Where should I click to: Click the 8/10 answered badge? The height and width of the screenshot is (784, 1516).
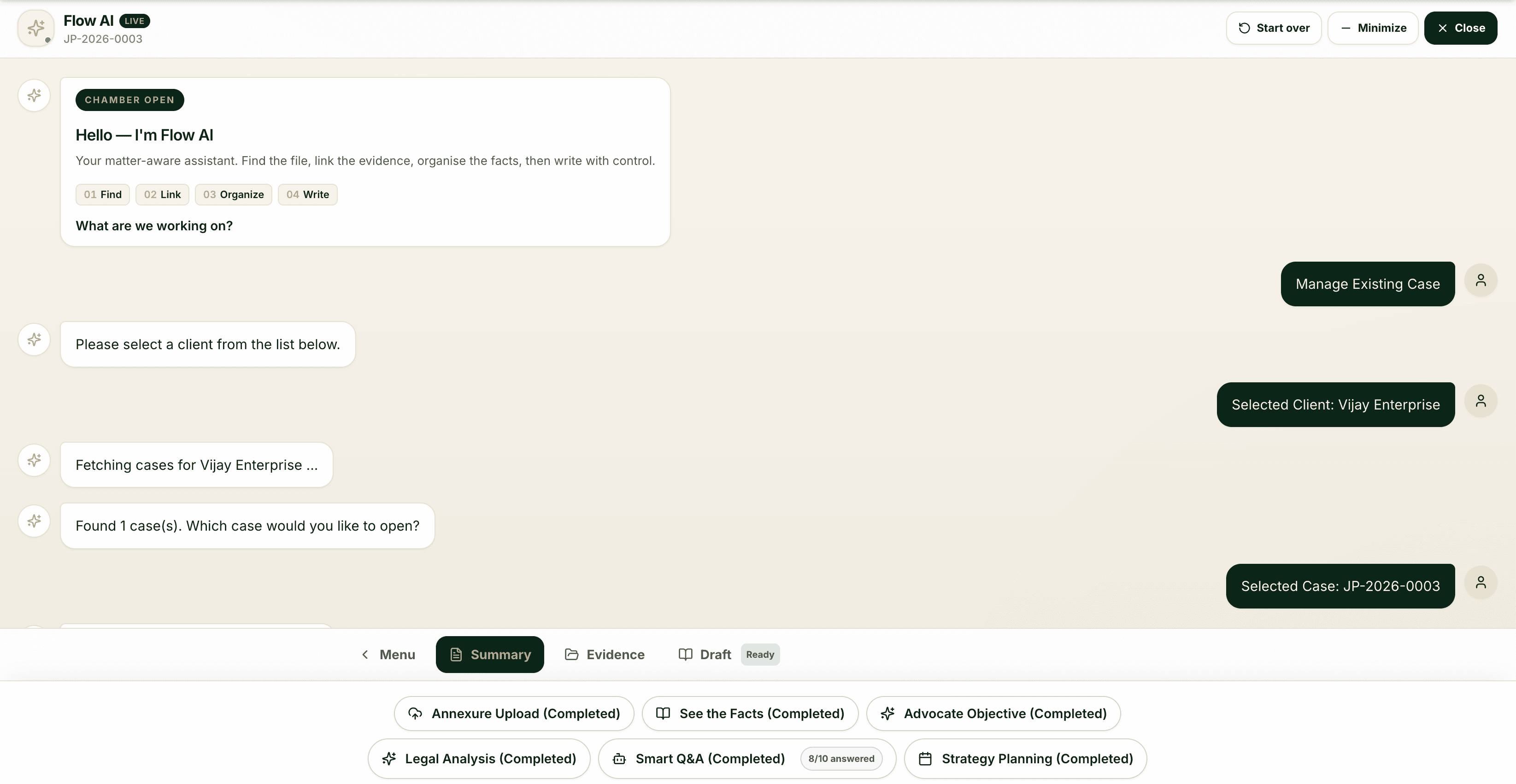841,759
